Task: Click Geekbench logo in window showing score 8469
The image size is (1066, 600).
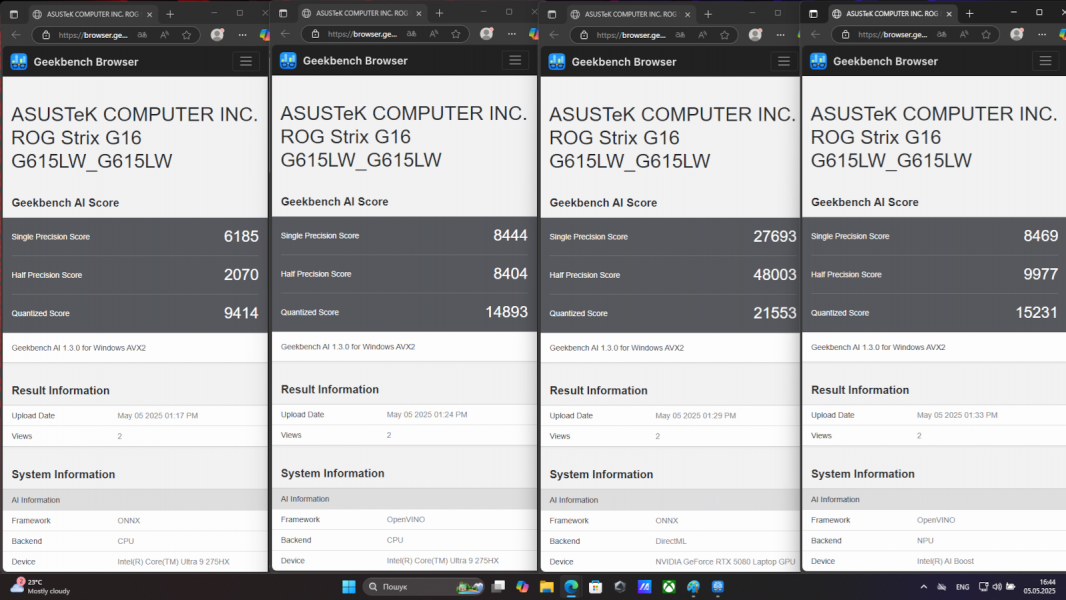Action: [x=819, y=61]
